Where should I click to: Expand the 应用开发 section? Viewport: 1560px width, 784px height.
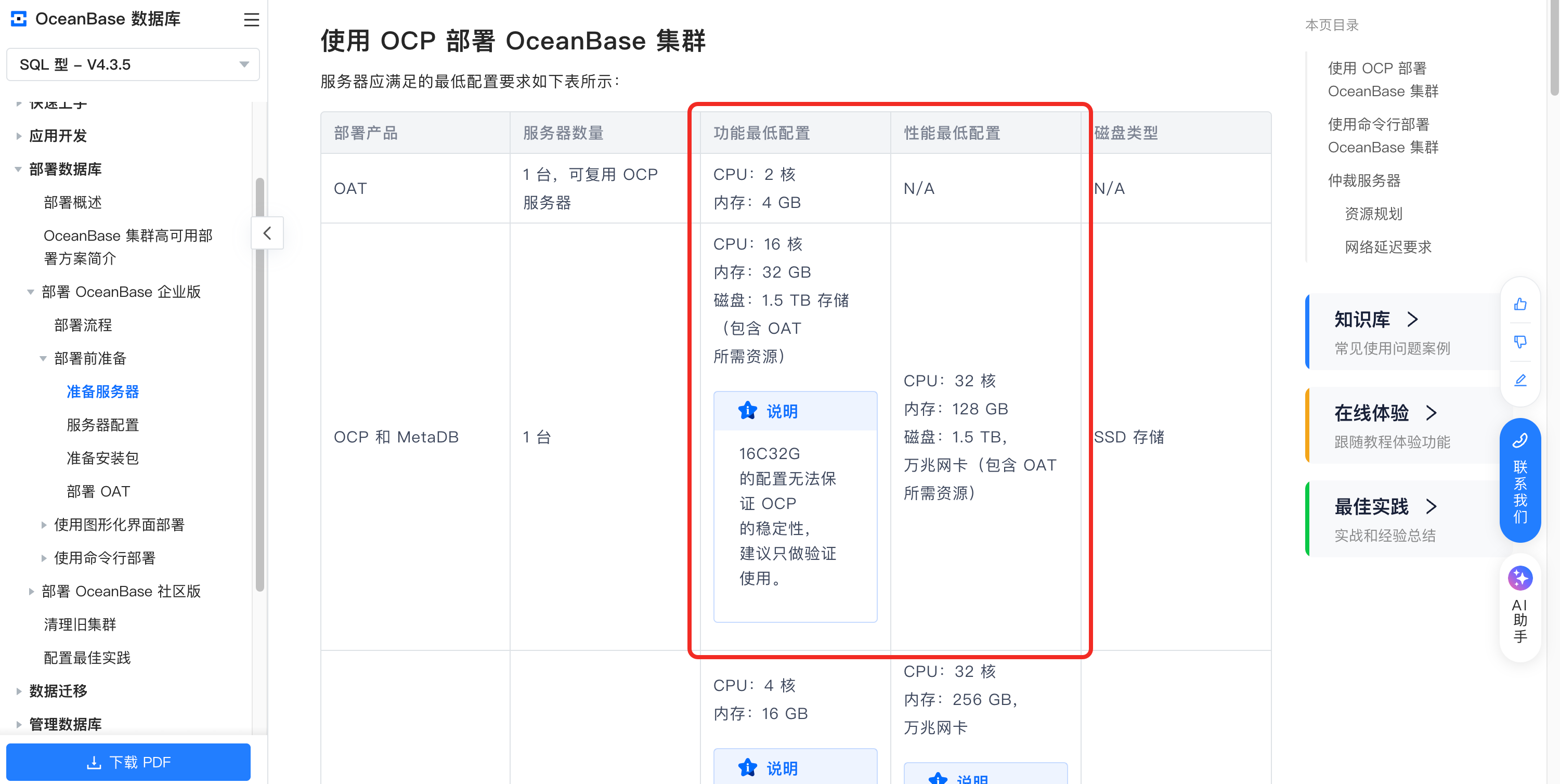coord(19,136)
